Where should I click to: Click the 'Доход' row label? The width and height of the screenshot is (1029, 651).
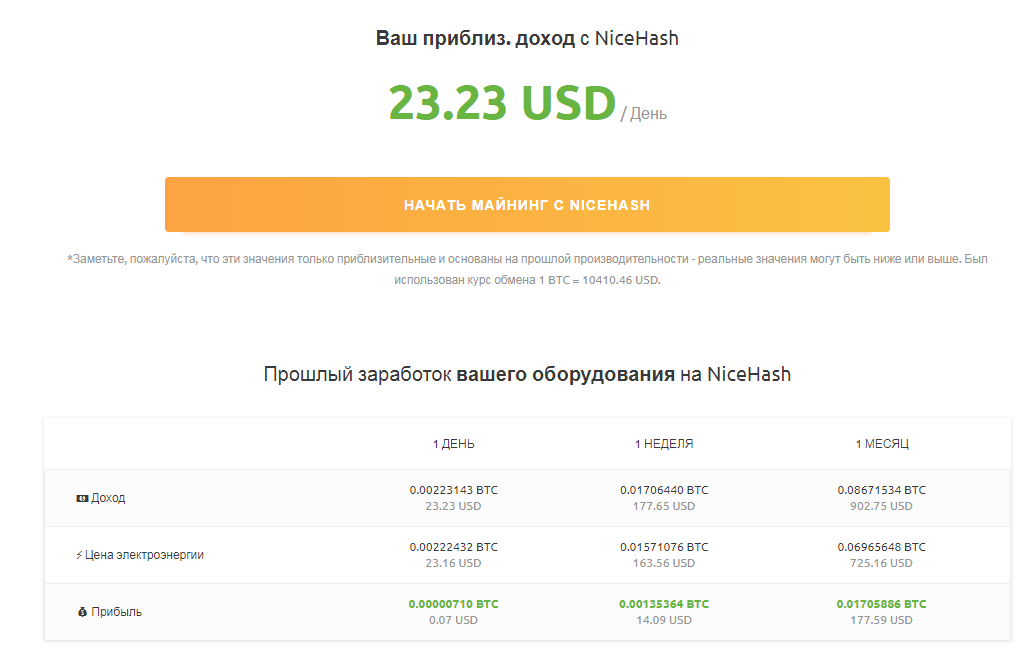coord(108,498)
